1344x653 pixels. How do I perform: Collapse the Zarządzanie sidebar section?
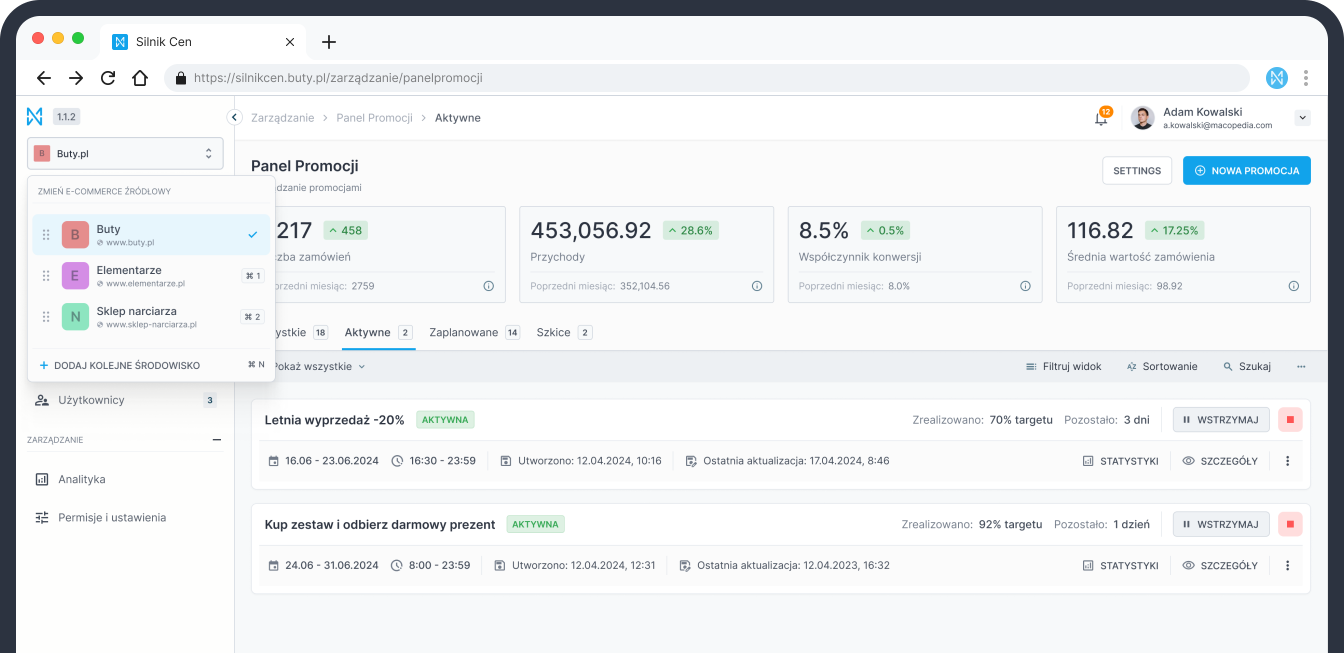click(x=216, y=440)
